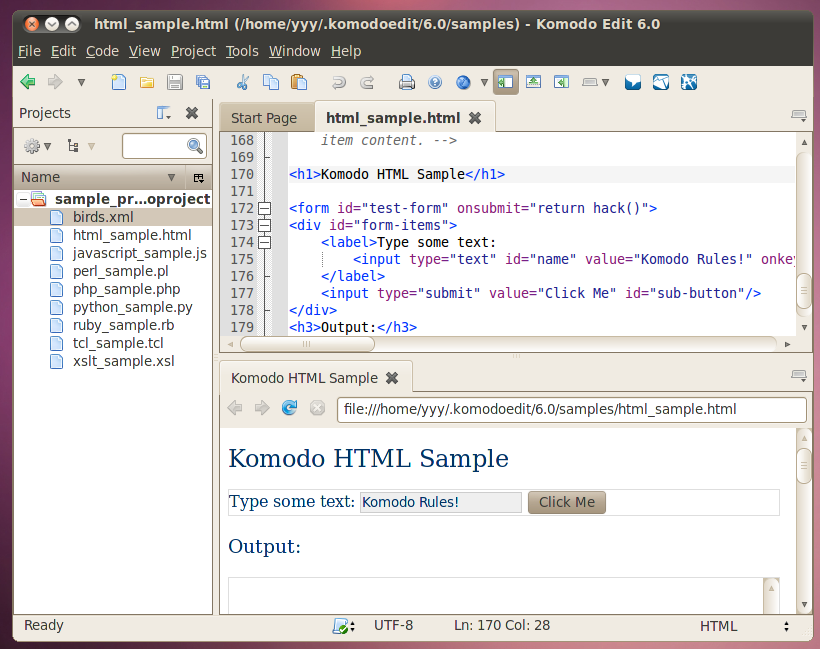Click the editor horizontal scrollbar thumb
The width and height of the screenshot is (820, 649).
tap(307, 344)
